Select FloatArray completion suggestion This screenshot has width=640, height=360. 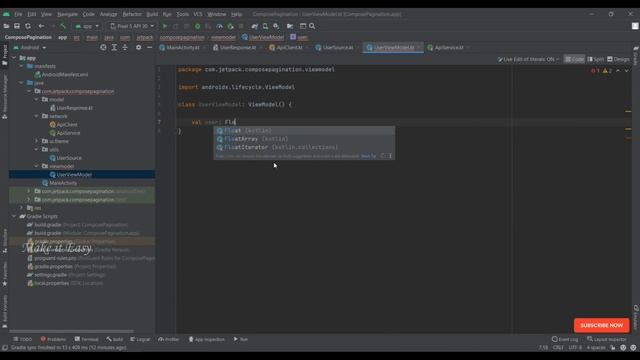(304, 139)
